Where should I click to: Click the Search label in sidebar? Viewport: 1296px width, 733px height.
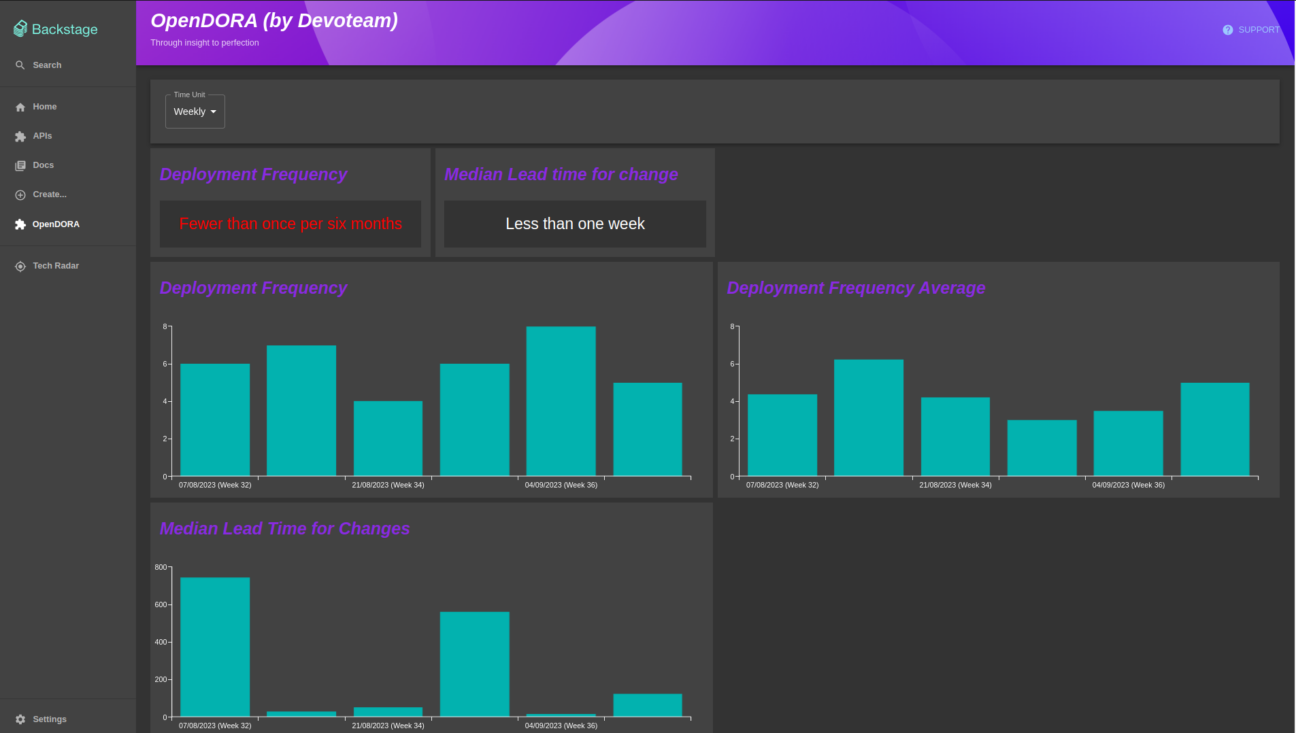tap(47, 65)
